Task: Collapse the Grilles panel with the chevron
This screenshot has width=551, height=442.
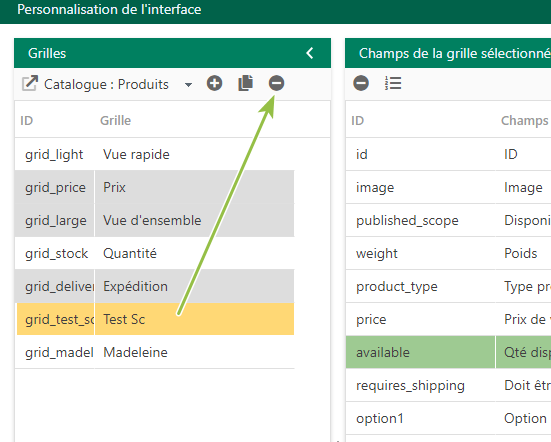Action: (310, 53)
